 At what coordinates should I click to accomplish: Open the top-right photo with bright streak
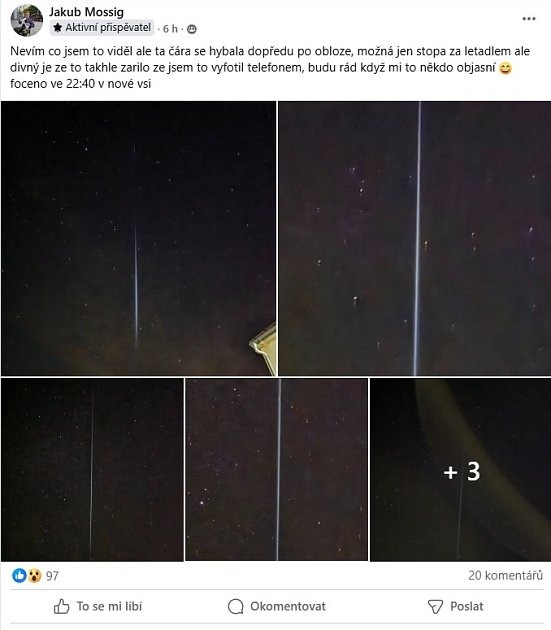click(415, 238)
